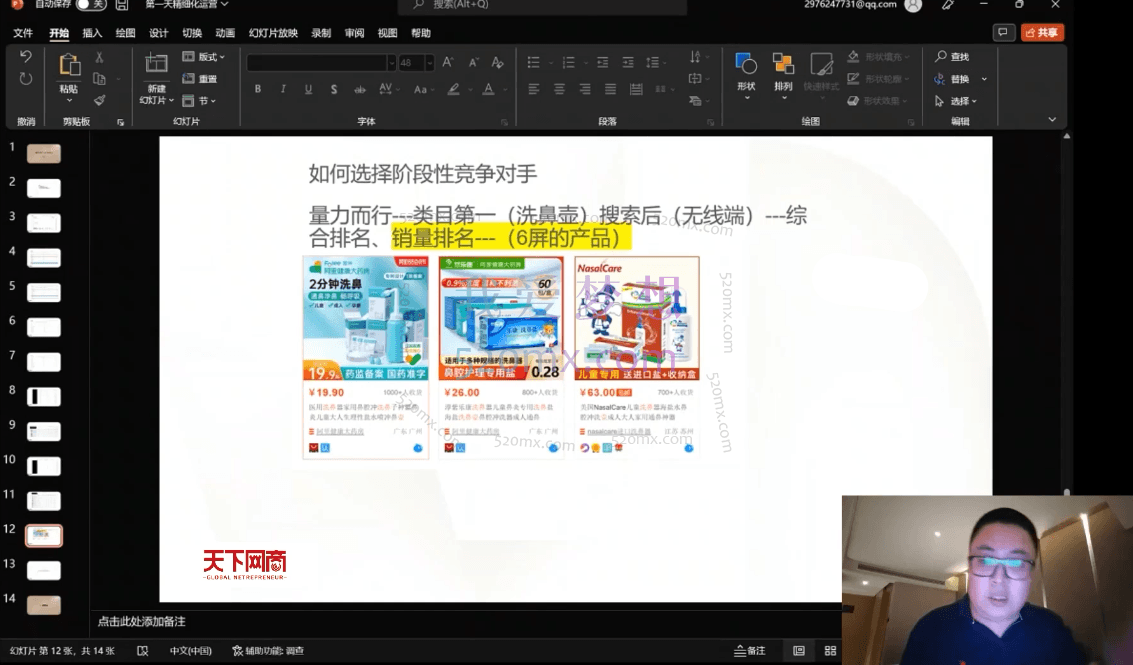Click Reset (重置) slide button

(200, 79)
